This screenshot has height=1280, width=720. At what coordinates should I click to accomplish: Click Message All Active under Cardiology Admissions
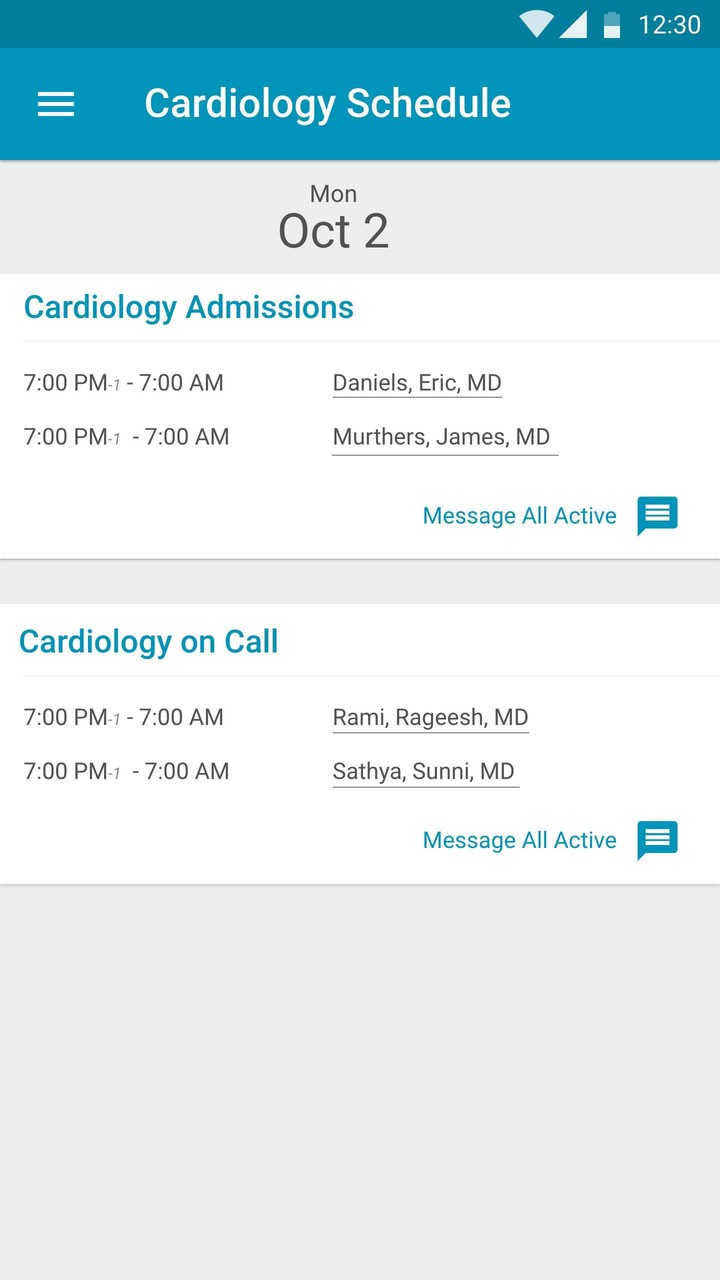tap(519, 516)
